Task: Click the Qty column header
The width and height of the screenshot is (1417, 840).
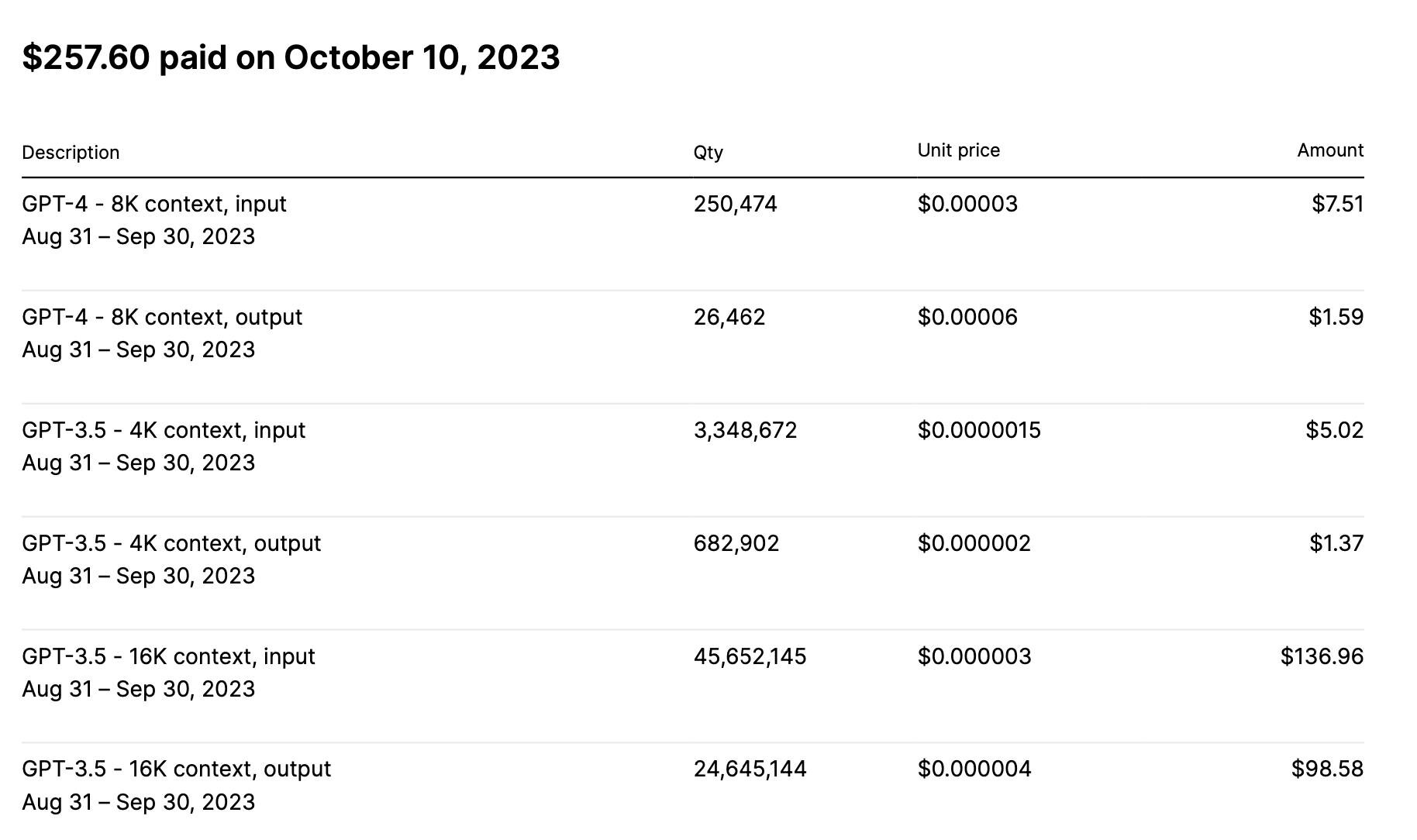Action: click(x=708, y=153)
